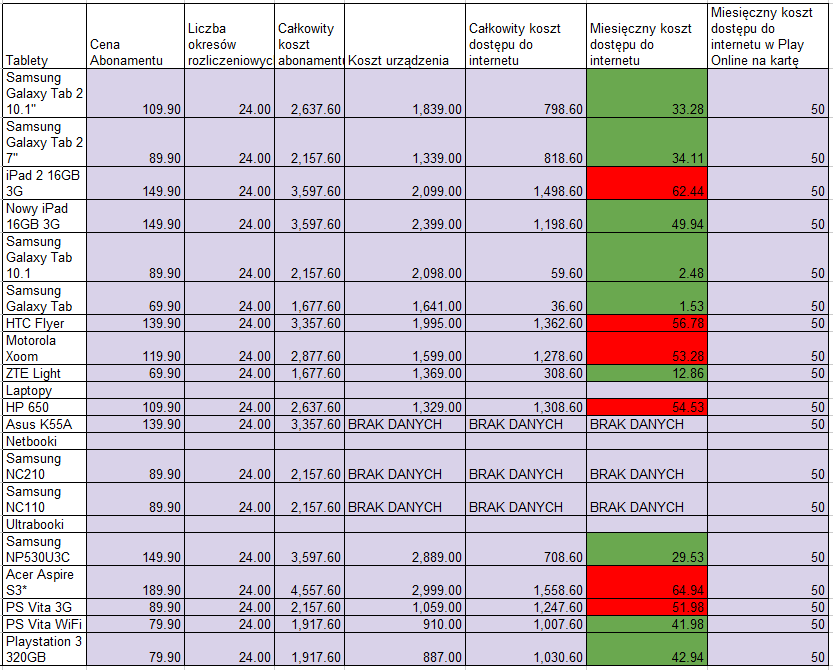This screenshot has height=670, width=833.
Task: Select the green cell with value 1.53
Action: (647, 298)
